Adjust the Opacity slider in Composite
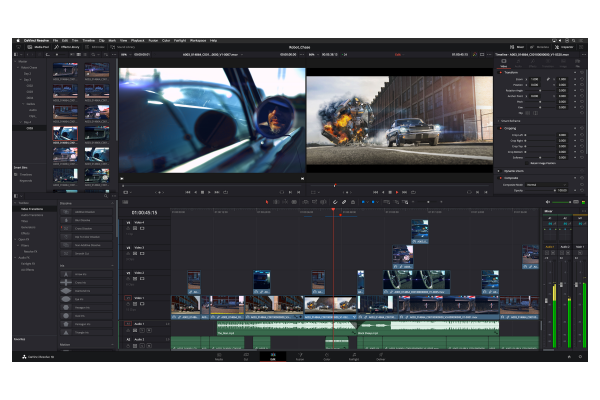 click(541, 190)
